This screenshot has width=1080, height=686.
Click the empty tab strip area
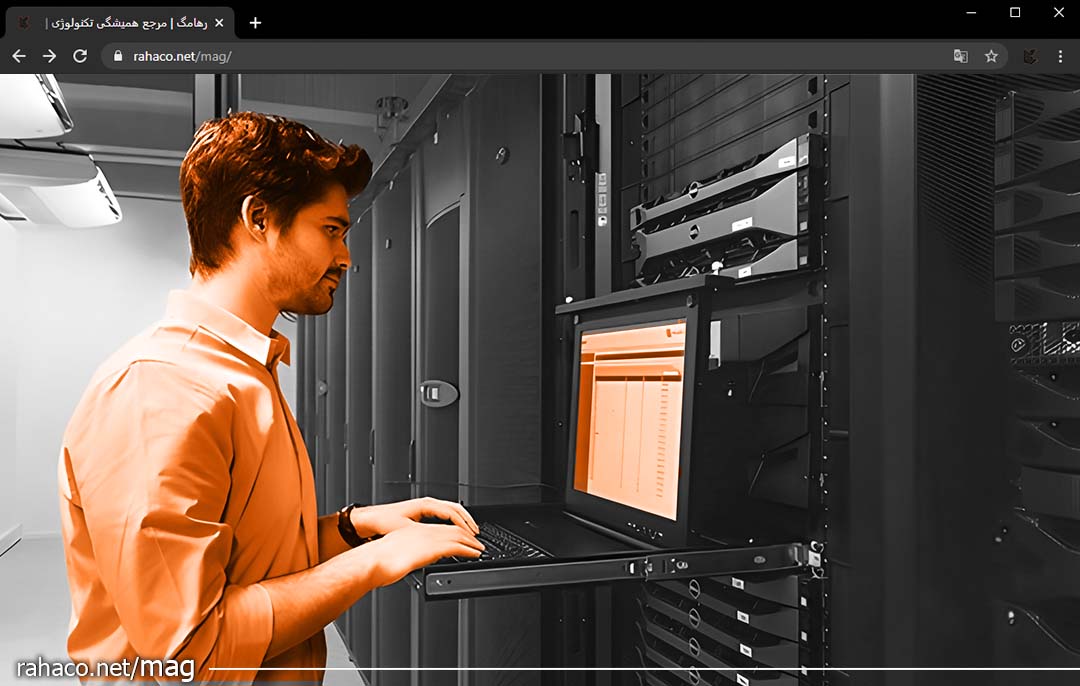click(x=600, y=20)
